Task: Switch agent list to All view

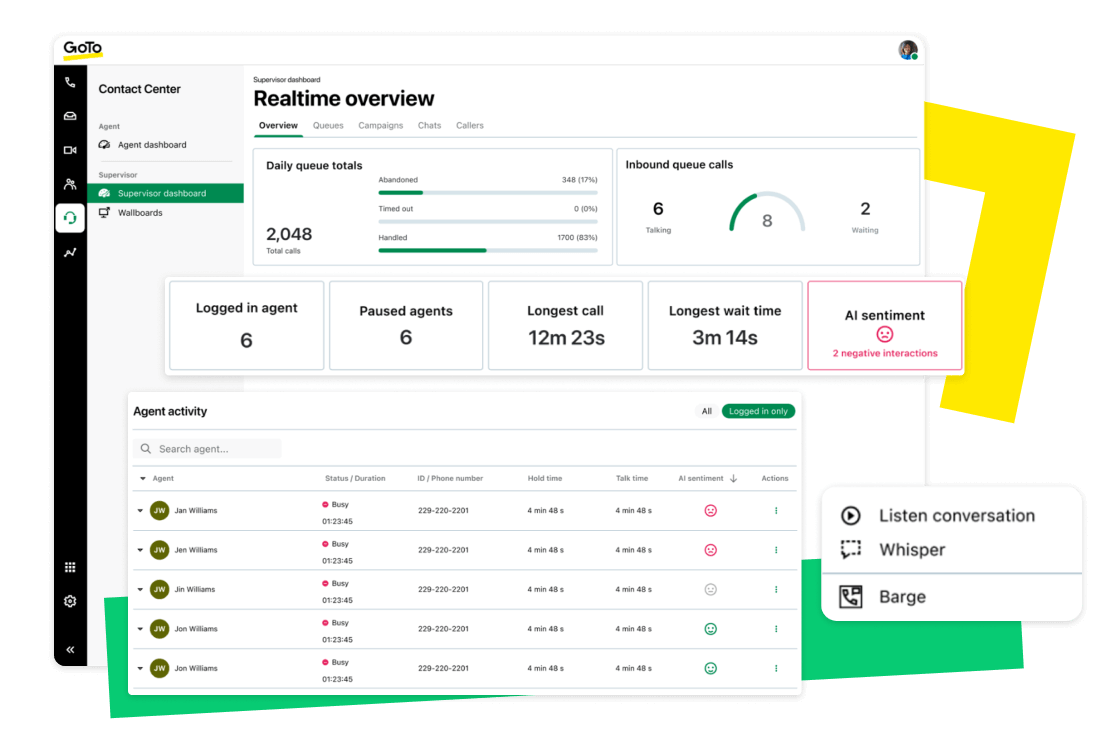Action: pyautogui.click(x=707, y=411)
